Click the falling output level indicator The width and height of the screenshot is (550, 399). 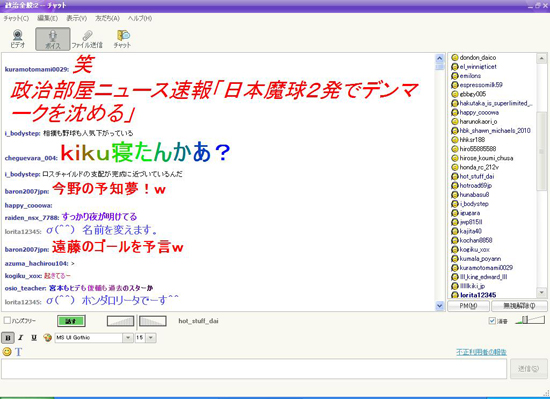pyautogui.click(x=153, y=321)
